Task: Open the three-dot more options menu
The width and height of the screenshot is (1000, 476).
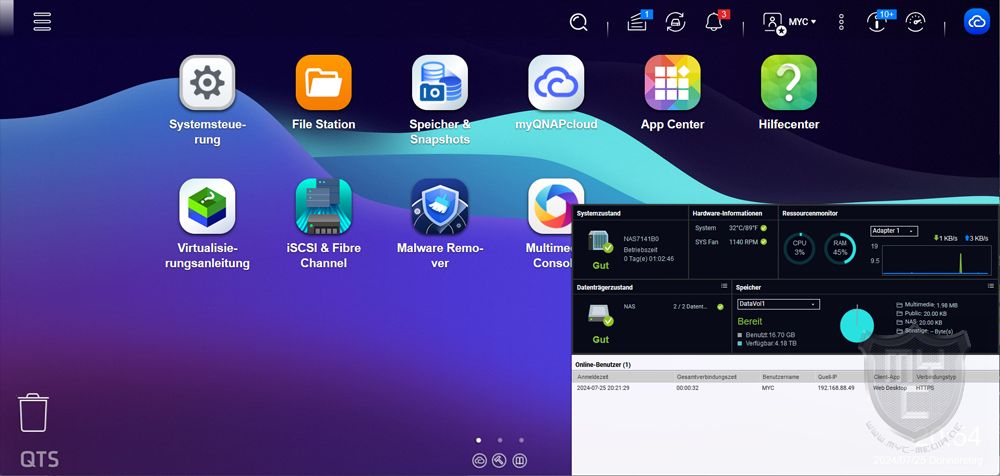Action: coord(841,22)
